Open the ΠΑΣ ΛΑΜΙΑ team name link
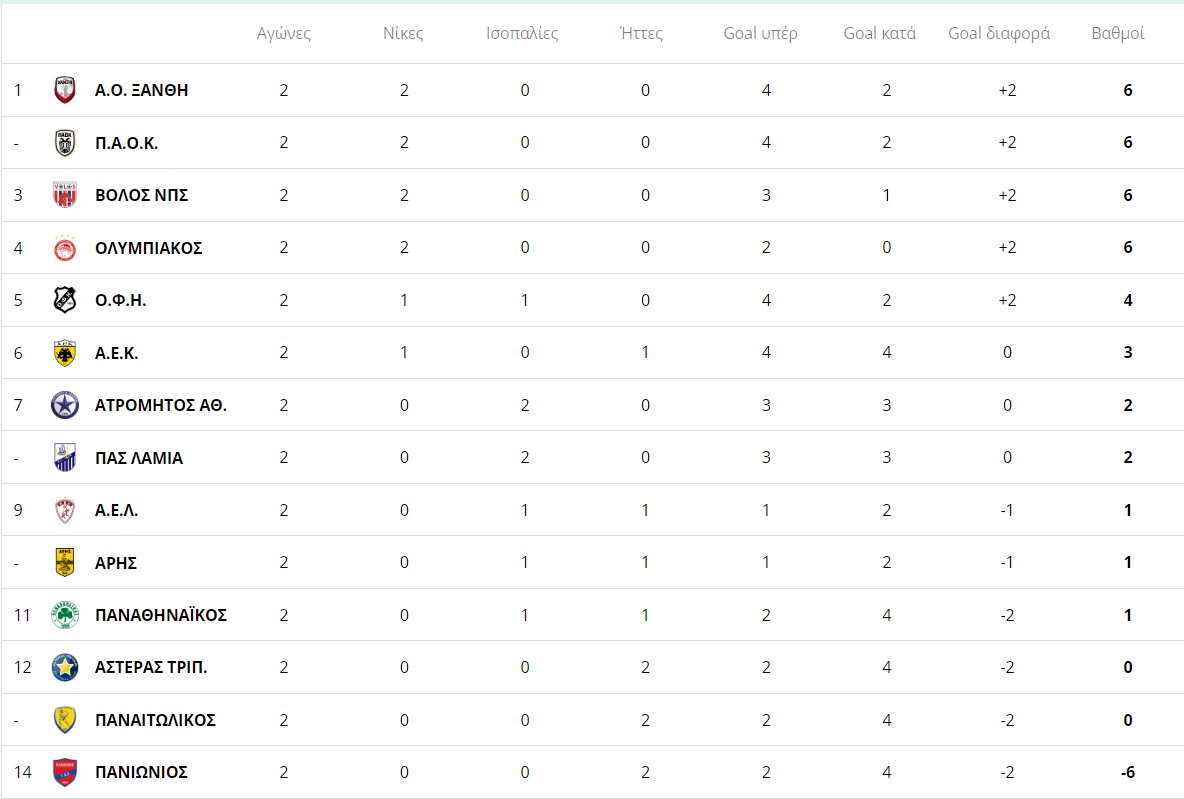 139,458
